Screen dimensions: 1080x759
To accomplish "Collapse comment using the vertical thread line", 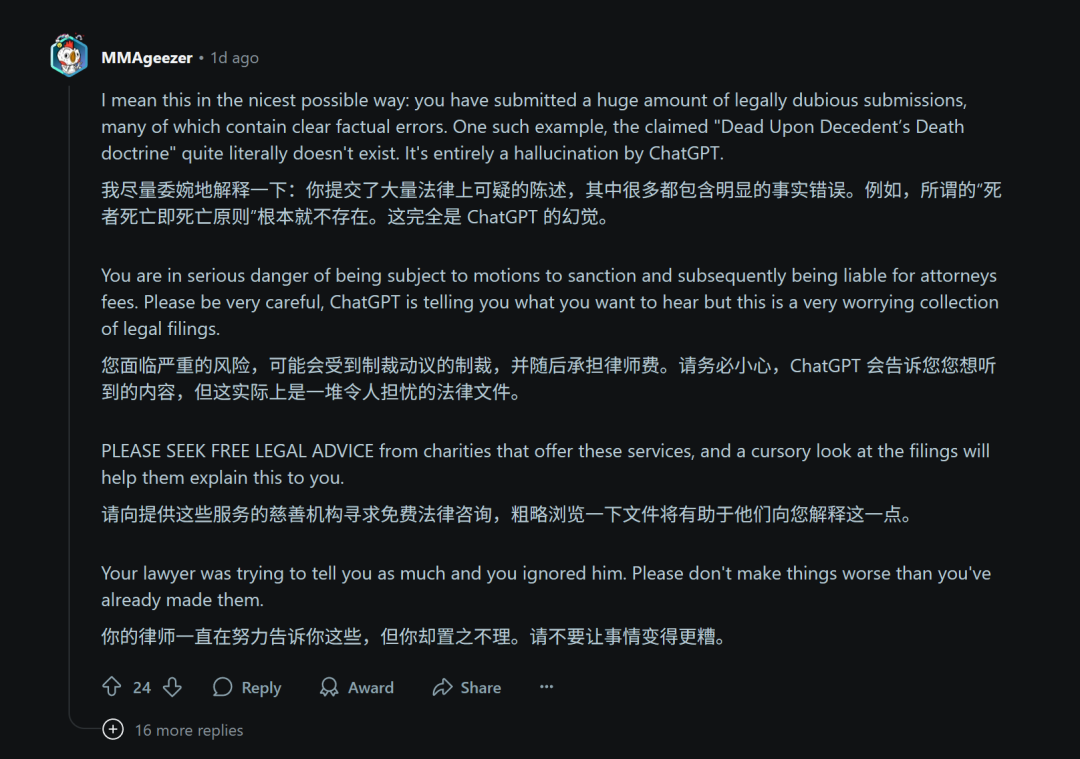I will click(70, 399).
